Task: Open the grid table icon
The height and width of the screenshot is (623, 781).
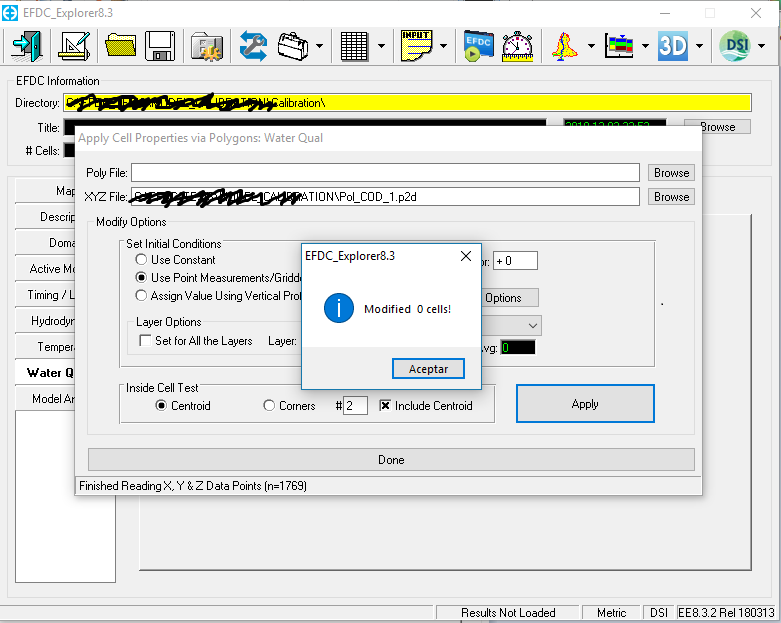Action: (x=354, y=46)
